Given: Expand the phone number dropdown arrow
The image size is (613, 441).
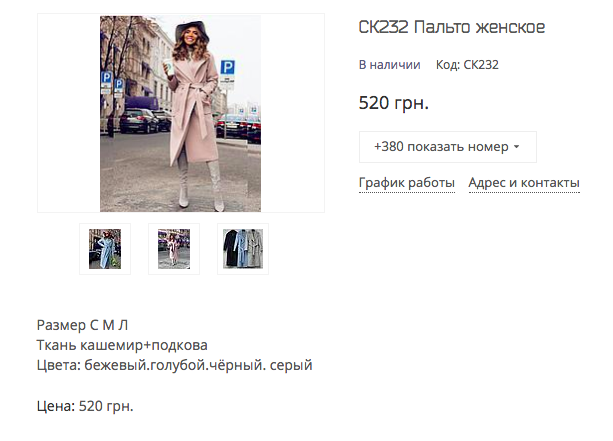Looking at the screenshot, I should click(516, 147).
